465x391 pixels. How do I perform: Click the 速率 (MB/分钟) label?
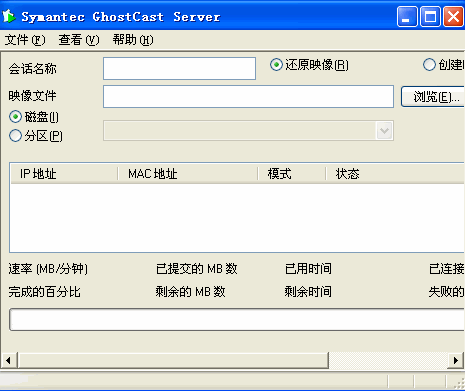click(x=48, y=269)
